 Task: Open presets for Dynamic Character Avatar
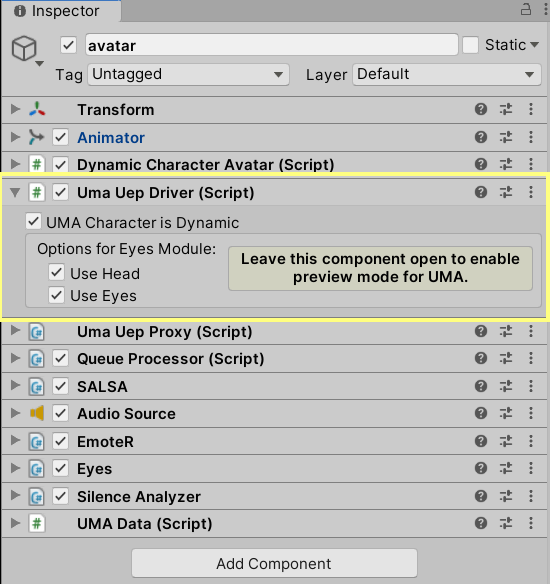(x=506, y=164)
